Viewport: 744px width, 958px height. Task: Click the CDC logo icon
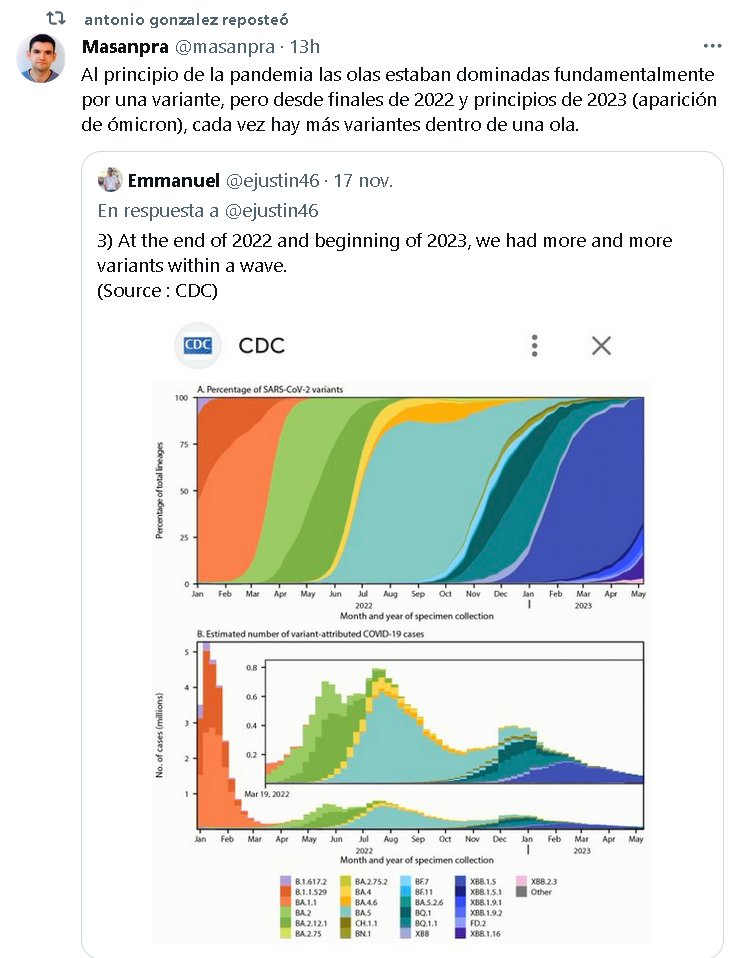point(197,346)
